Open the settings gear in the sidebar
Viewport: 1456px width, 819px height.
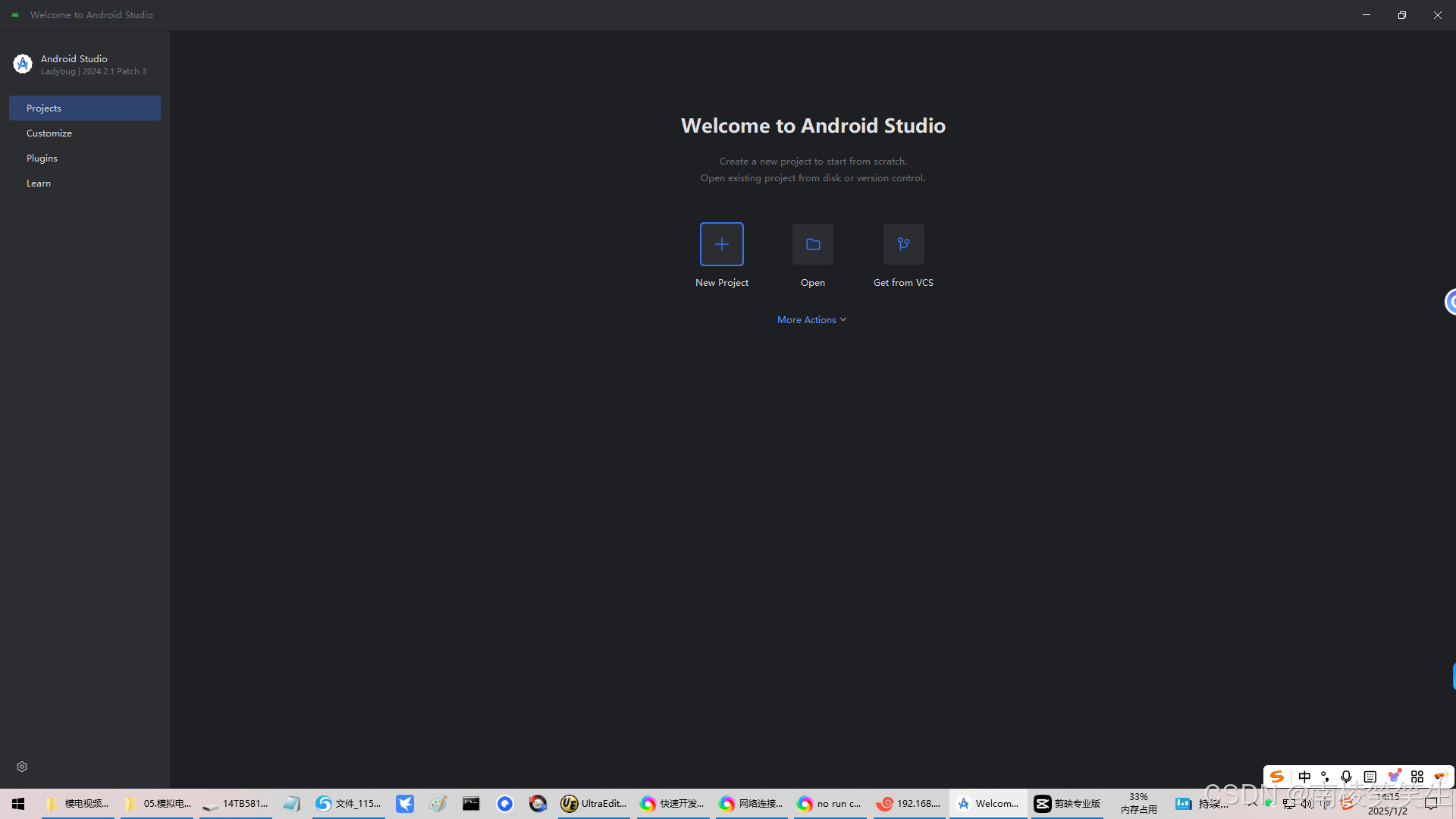pyautogui.click(x=22, y=767)
